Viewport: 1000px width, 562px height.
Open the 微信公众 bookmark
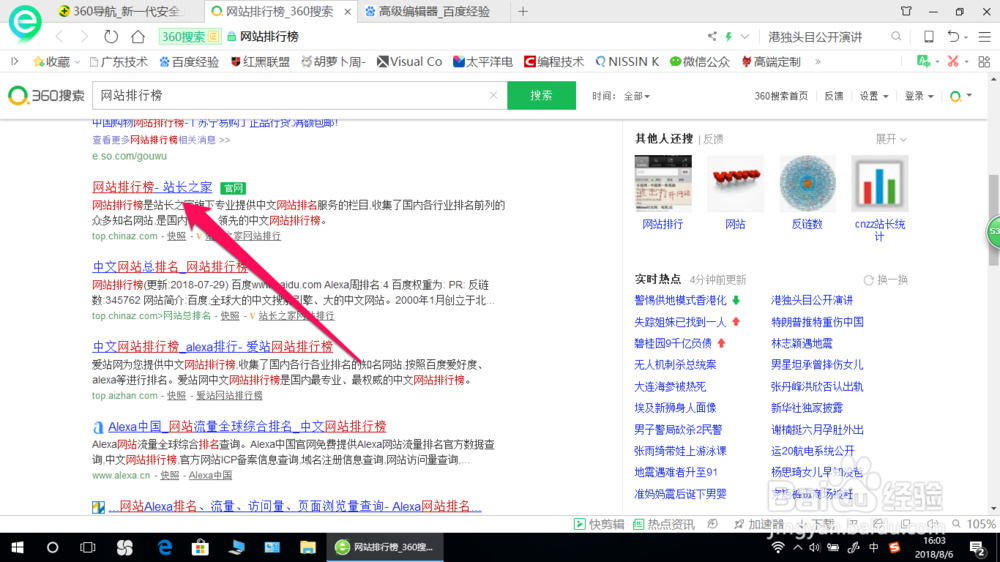(700, 61)
